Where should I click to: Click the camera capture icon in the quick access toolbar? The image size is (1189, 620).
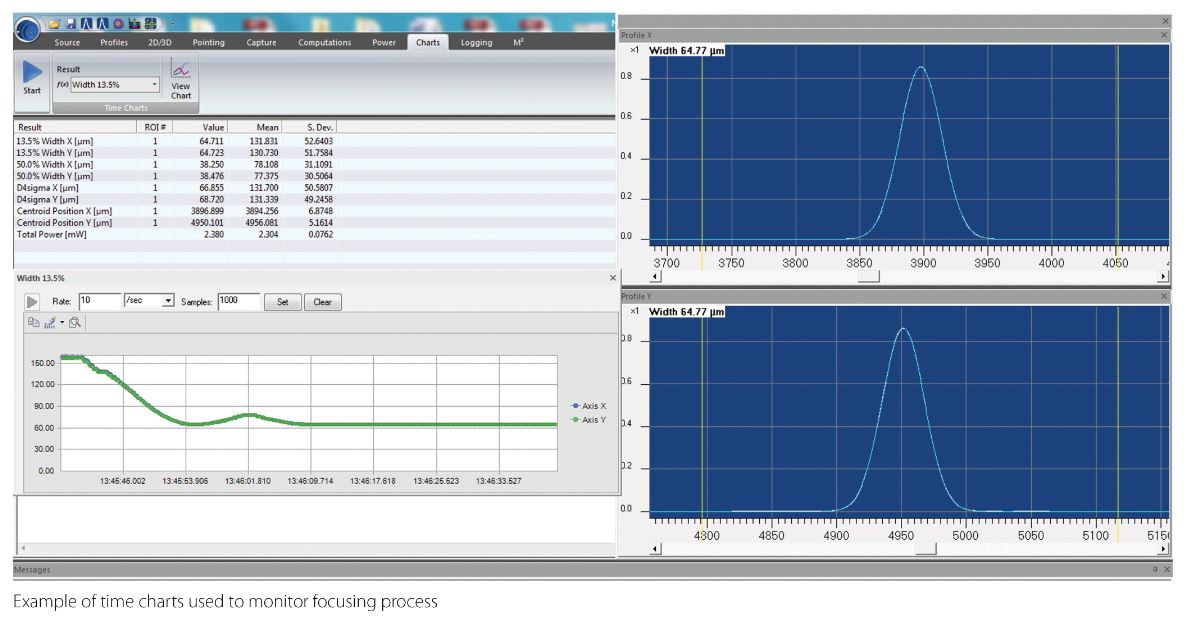click(x=136, y=25)
